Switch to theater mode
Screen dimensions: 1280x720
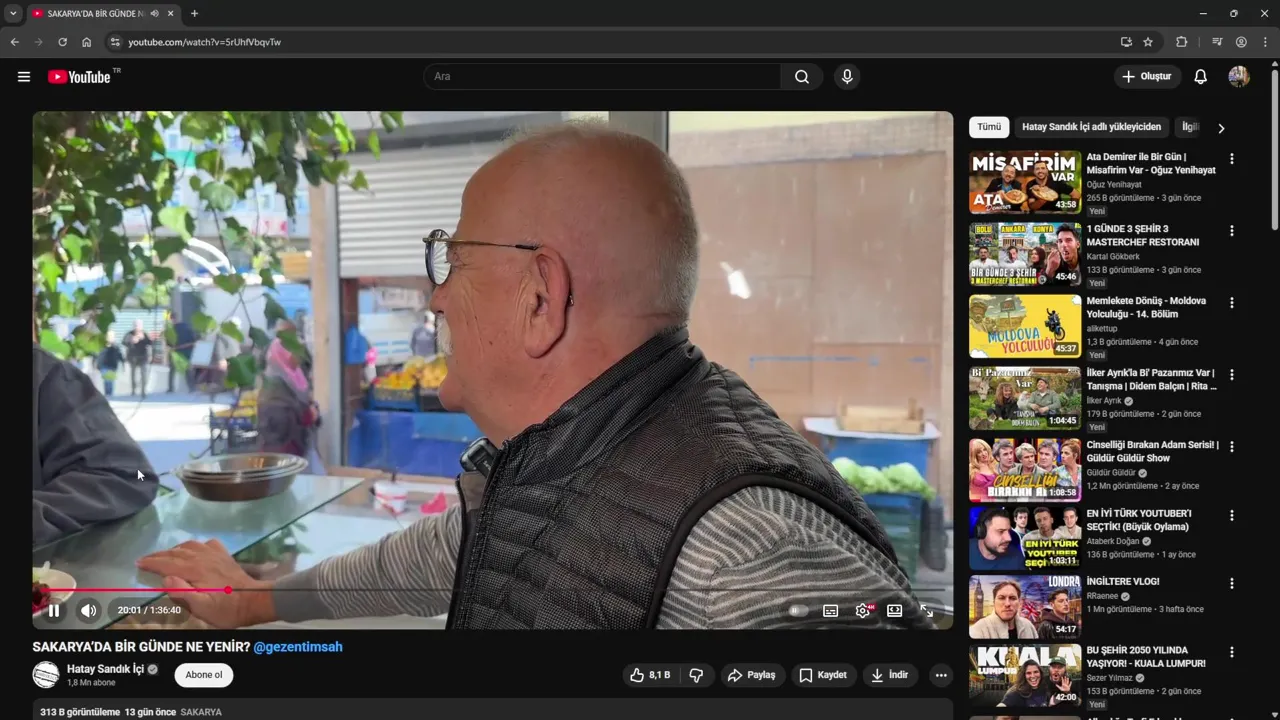coord(895,610)
